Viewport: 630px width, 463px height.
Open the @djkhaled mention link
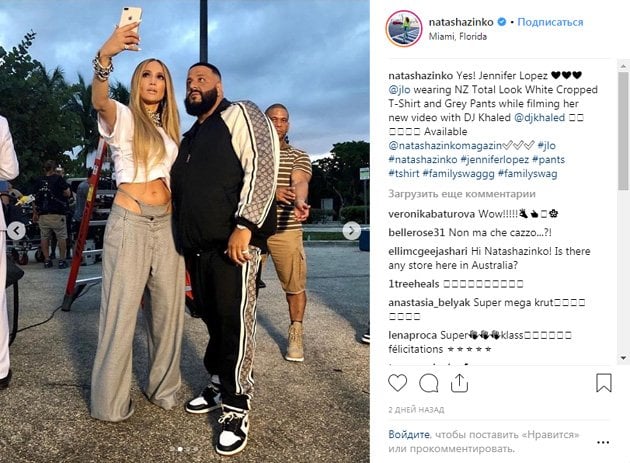coord(539,118)
